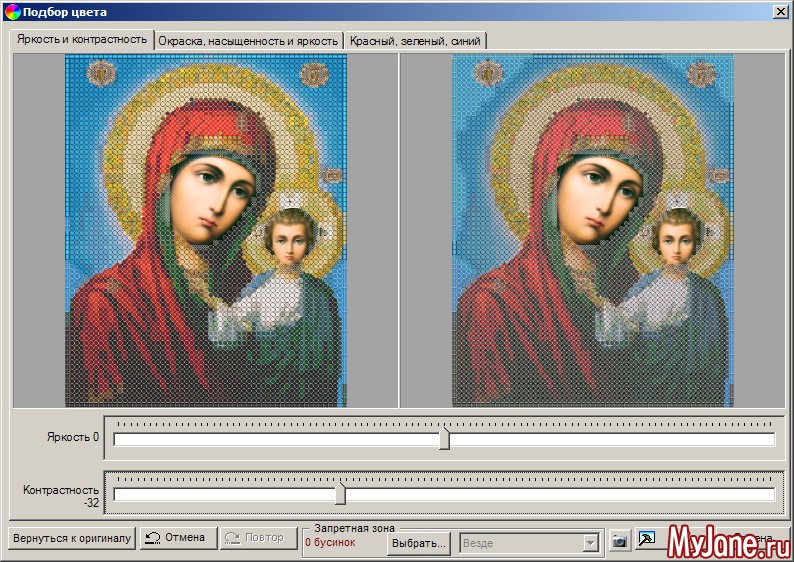Close the Подбор цвета dialog
This screenshot has width=794, height=562.
click(780, 12)
